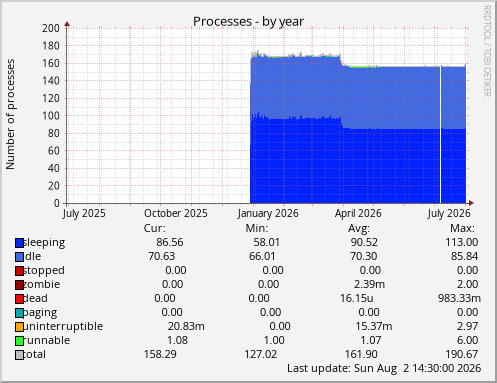Click the stopped legend color swatch
The height and width of the screenshot is (383, 497).
[x=19, y=271]
